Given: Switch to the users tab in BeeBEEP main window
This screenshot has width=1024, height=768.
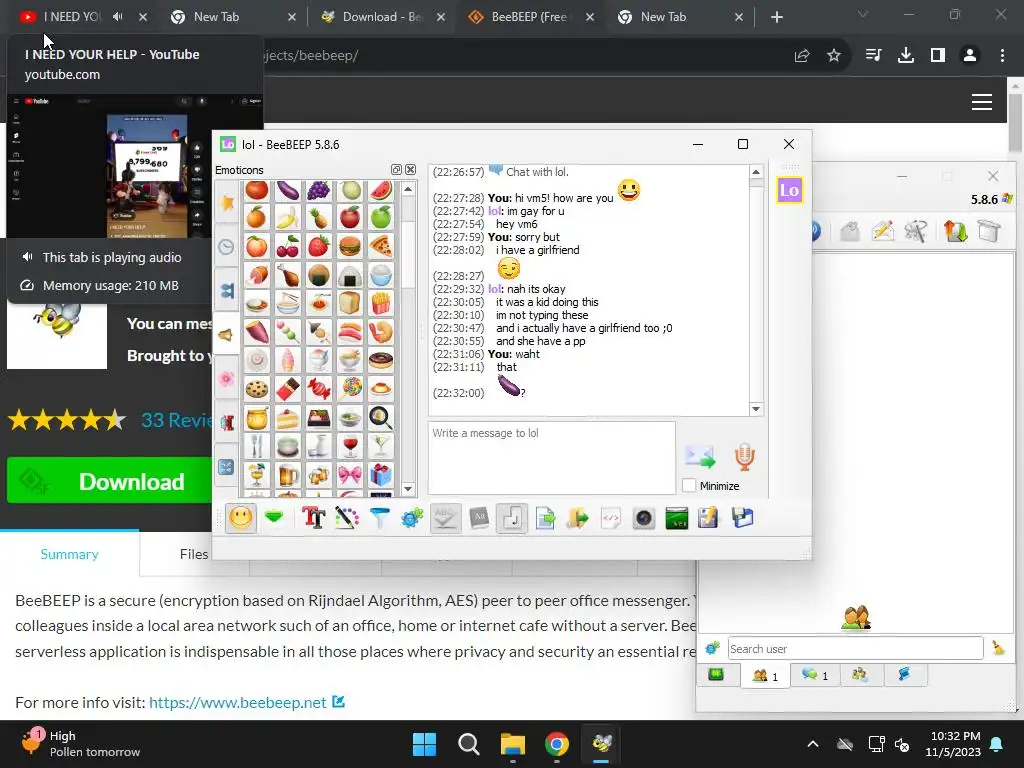Looking at the screenshot, I should pos(765,675).
